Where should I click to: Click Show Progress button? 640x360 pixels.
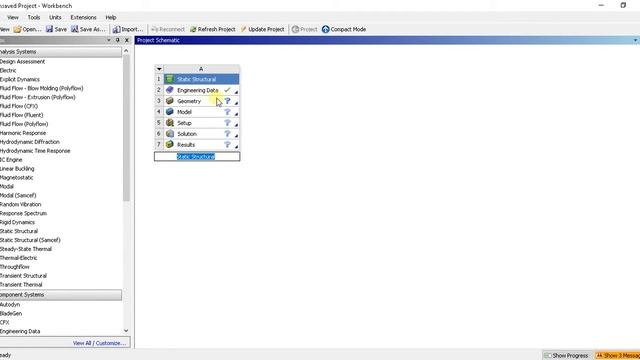[566, 356]
